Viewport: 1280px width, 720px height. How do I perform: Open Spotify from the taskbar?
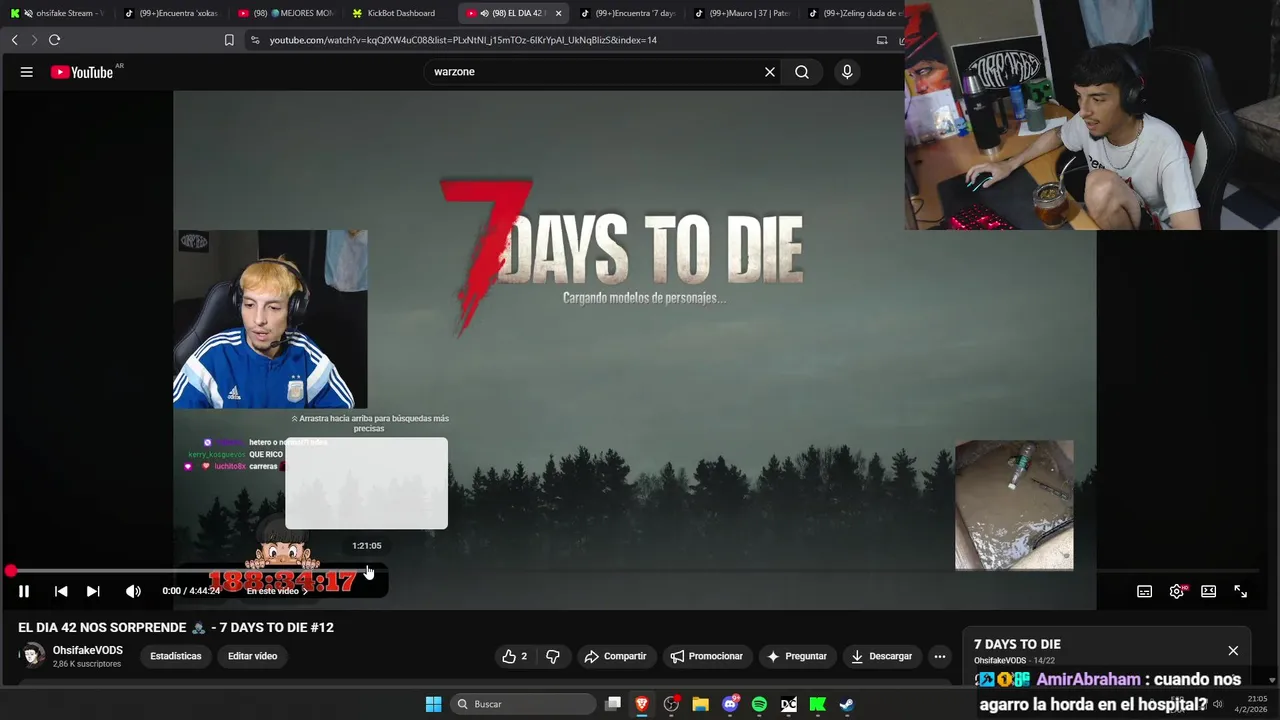click(759, 704)
